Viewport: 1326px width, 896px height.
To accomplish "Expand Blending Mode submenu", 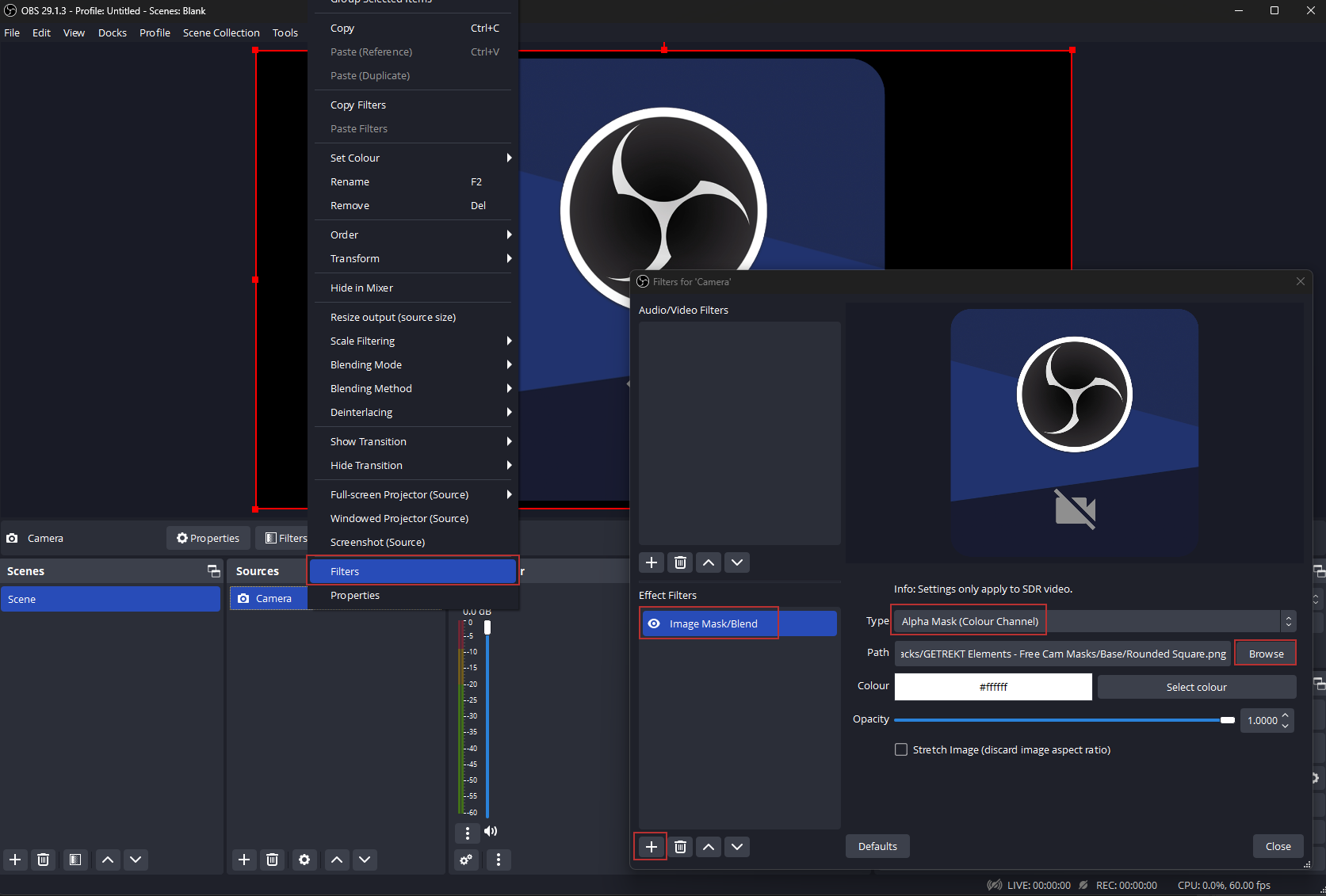I will [415, 364].
